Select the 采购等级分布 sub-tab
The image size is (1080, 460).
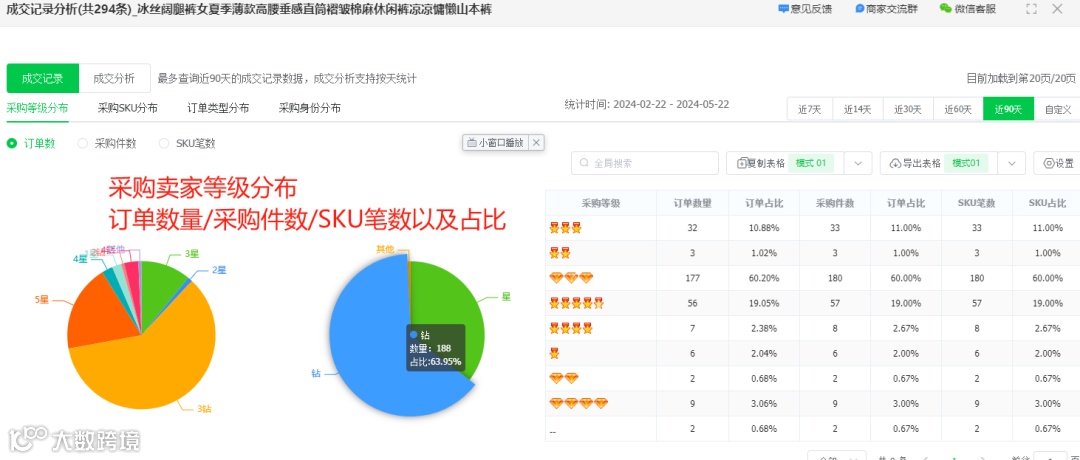pos(37,108)
